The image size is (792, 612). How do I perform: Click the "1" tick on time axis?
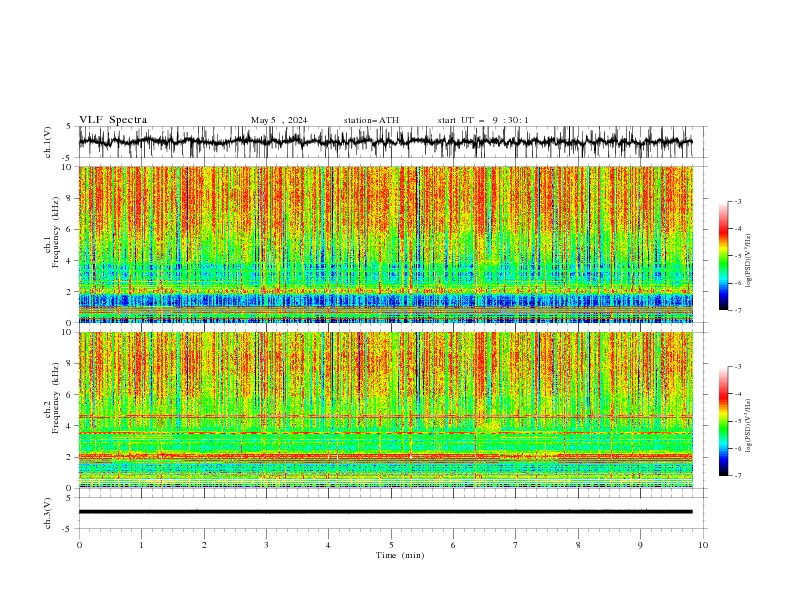[x=142, y=545]
